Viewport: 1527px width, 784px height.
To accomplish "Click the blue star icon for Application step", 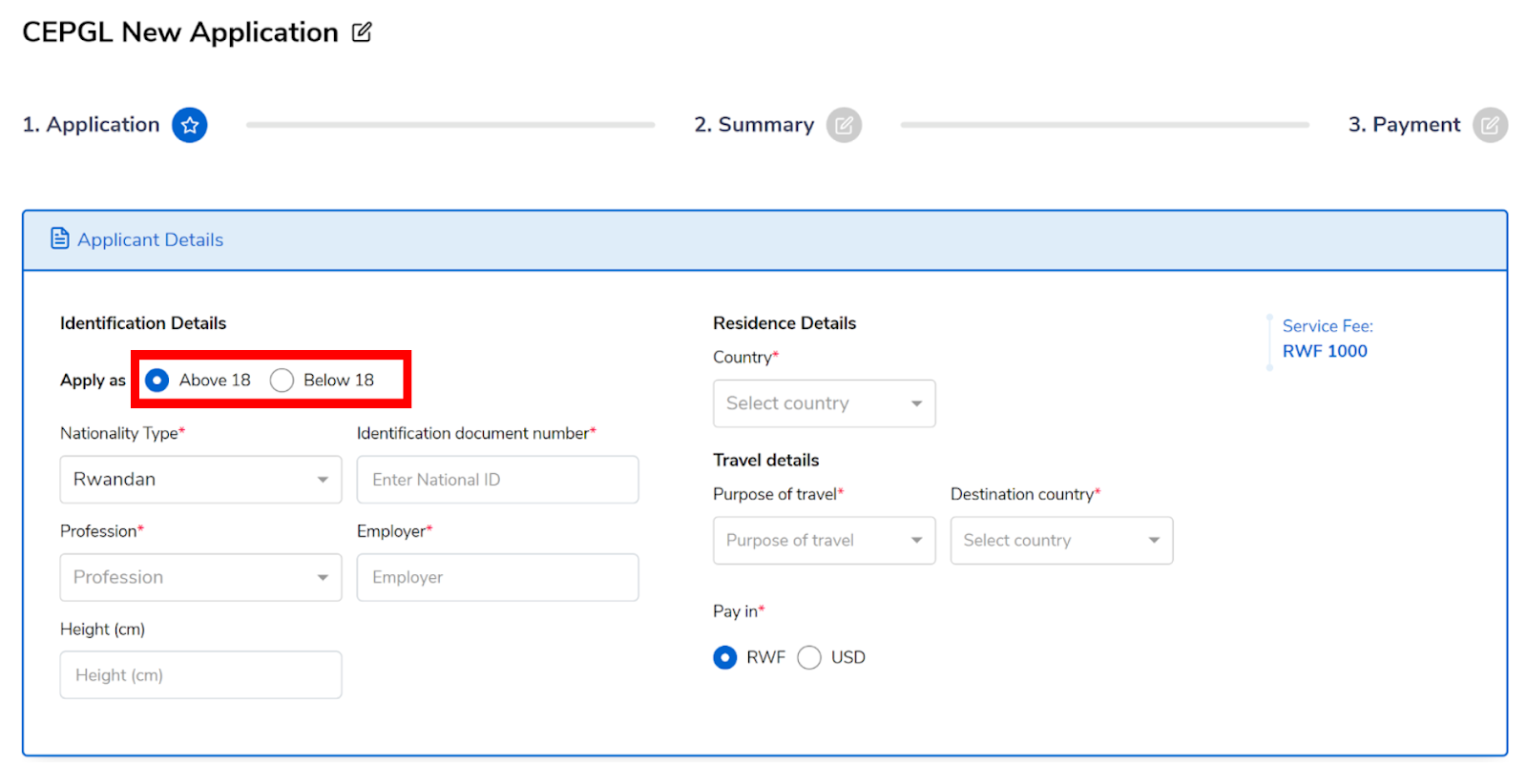I will 190,125.
